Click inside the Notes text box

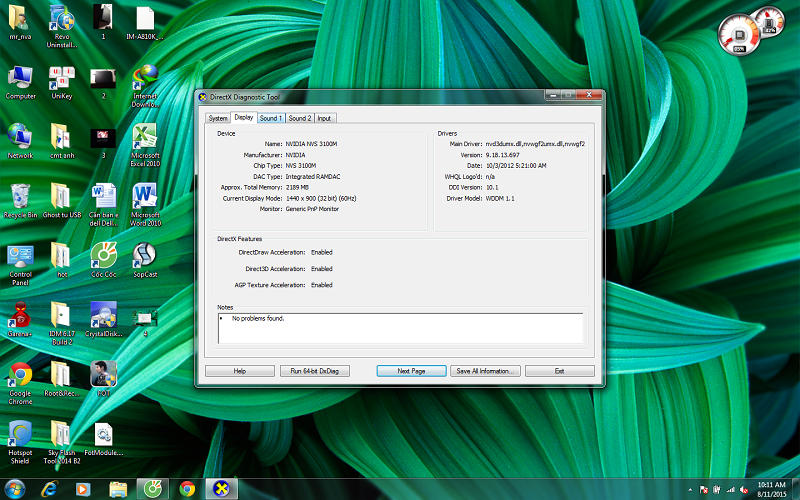tap(400, 329)
